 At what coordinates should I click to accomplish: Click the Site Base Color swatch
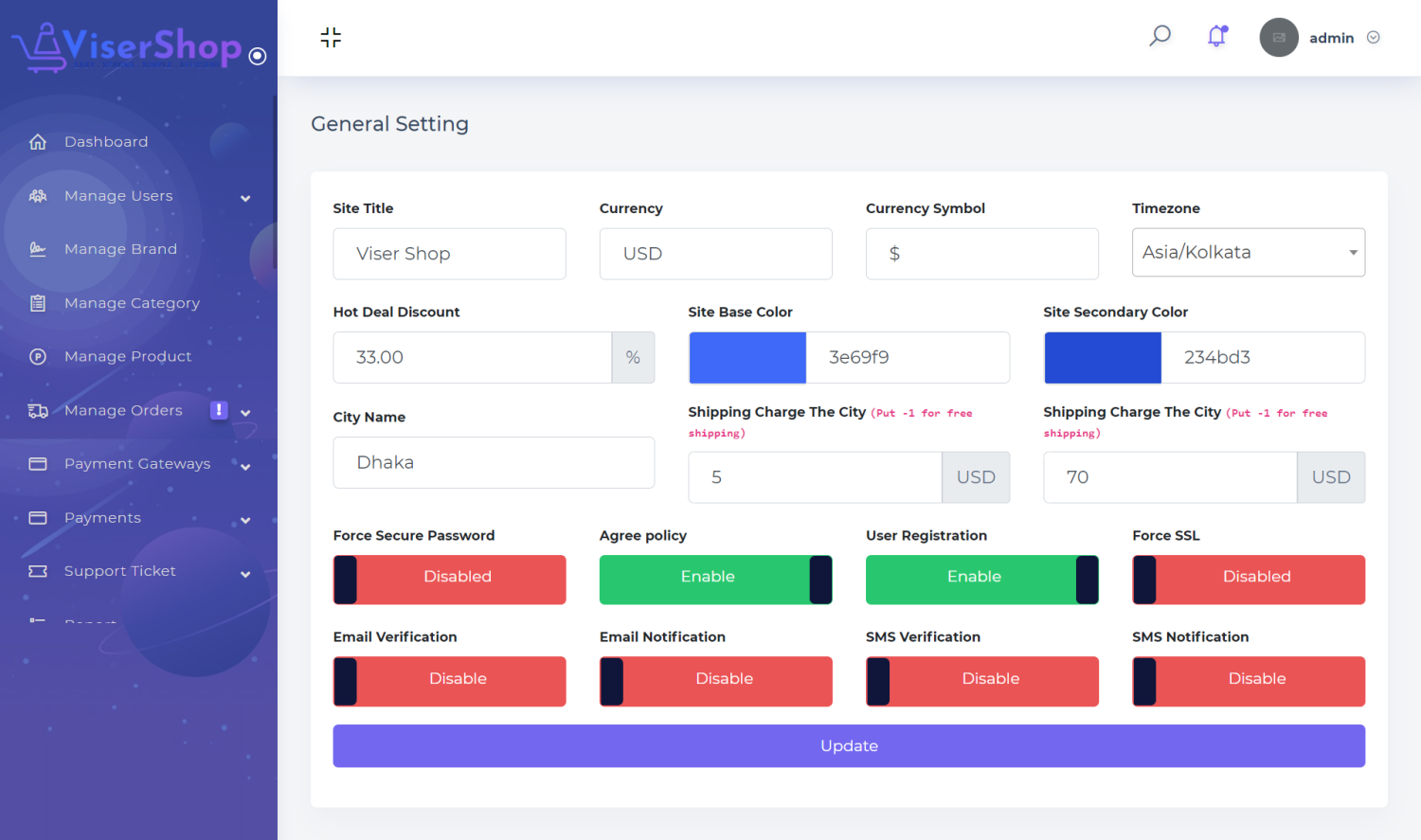(x=747, y=358)
